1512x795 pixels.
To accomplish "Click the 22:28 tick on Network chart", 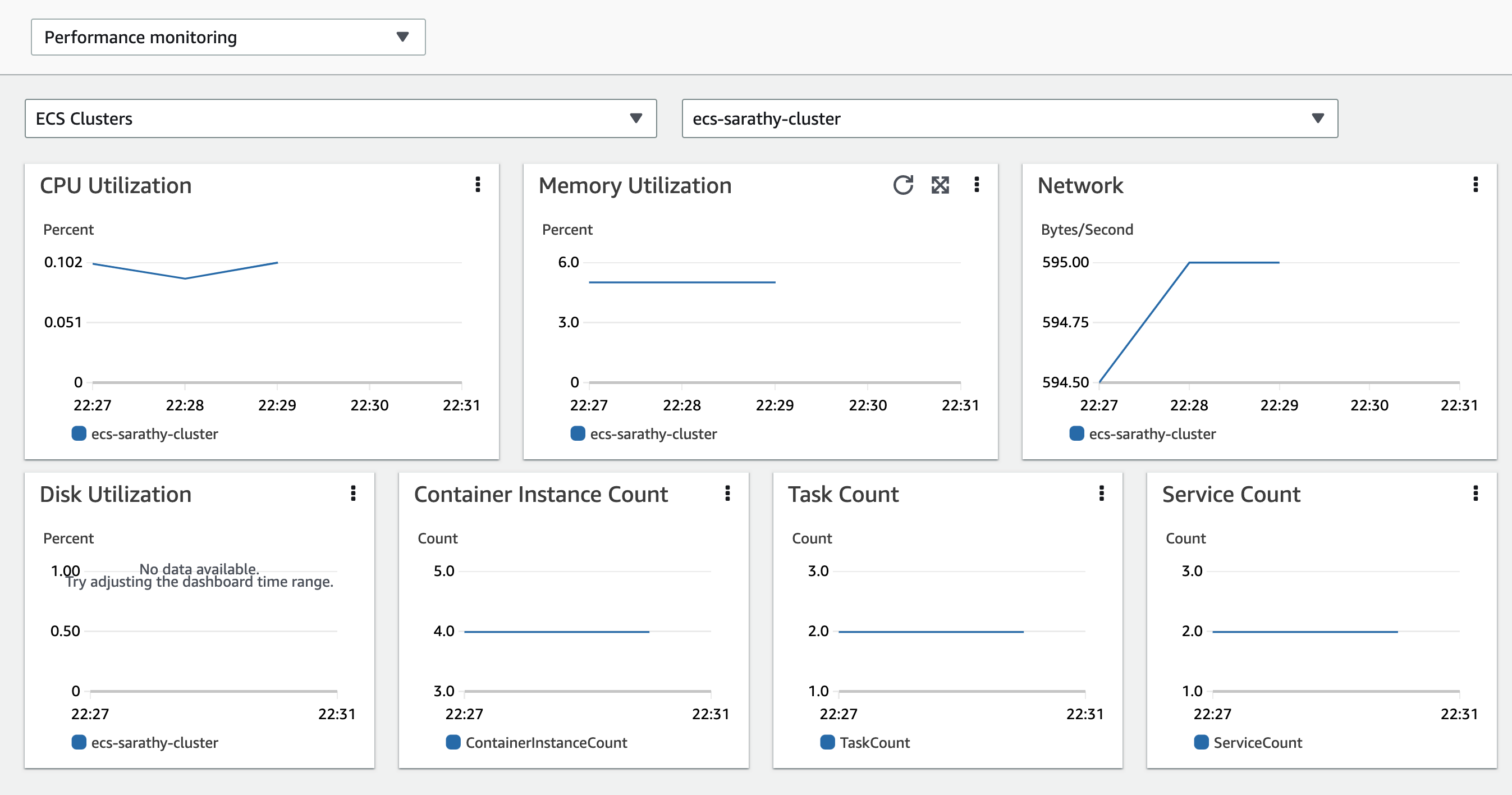I will (x=1189, y=405).
